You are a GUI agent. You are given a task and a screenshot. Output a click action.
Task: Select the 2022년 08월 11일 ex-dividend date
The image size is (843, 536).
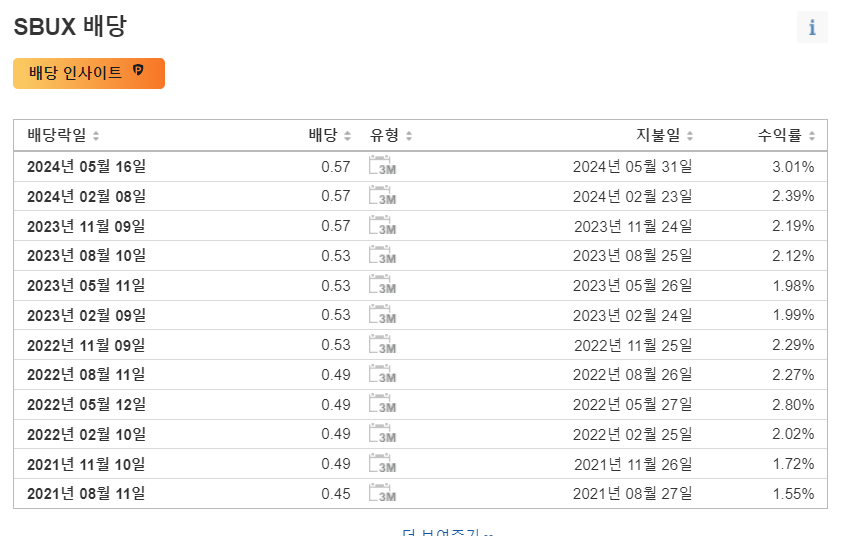click(87, 375)
